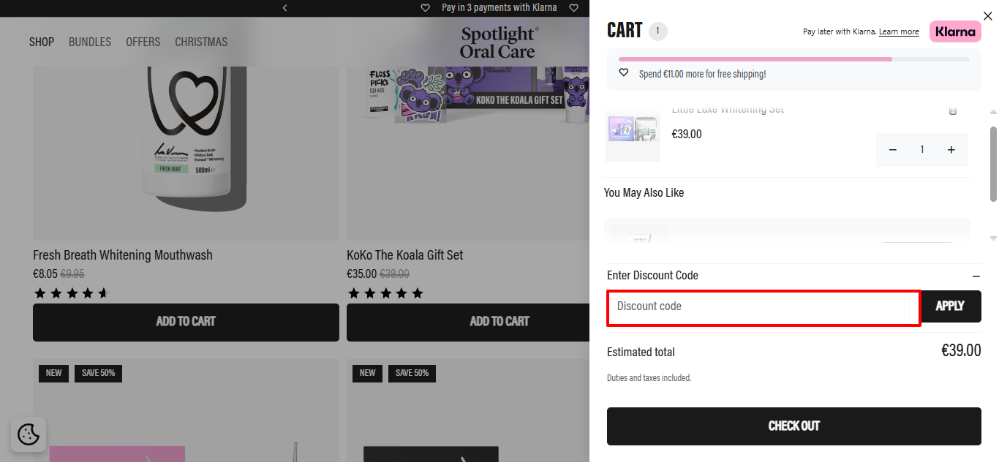Click the Koko the Koala gift set image

tap(468, 153)
